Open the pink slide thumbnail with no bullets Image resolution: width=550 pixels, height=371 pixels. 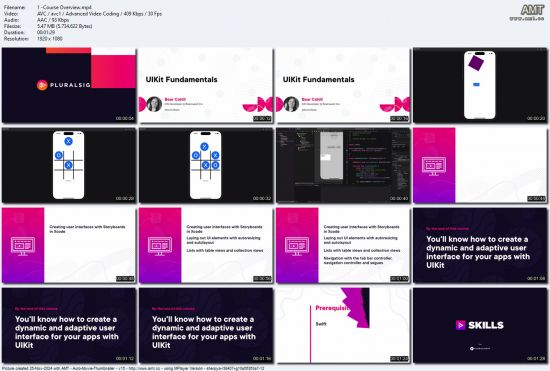(480, 165)
